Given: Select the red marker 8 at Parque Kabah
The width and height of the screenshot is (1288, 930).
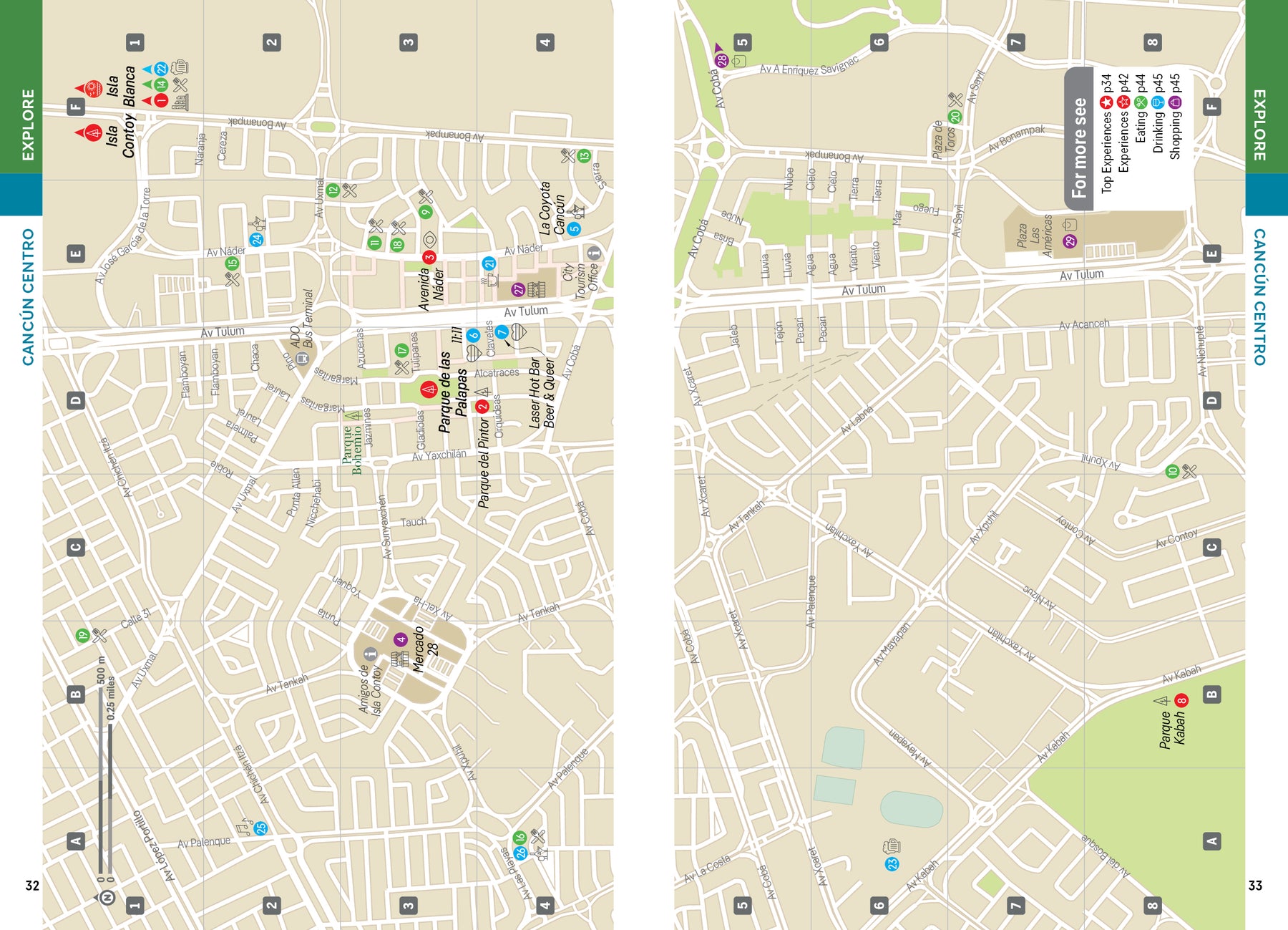Looking at the screenshot, I should click(1181, 700).
